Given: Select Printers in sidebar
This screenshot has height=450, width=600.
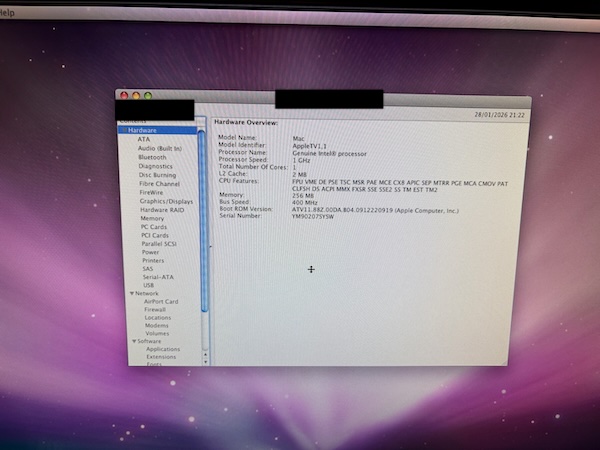Looking at the screenshot, I should 153,260.
